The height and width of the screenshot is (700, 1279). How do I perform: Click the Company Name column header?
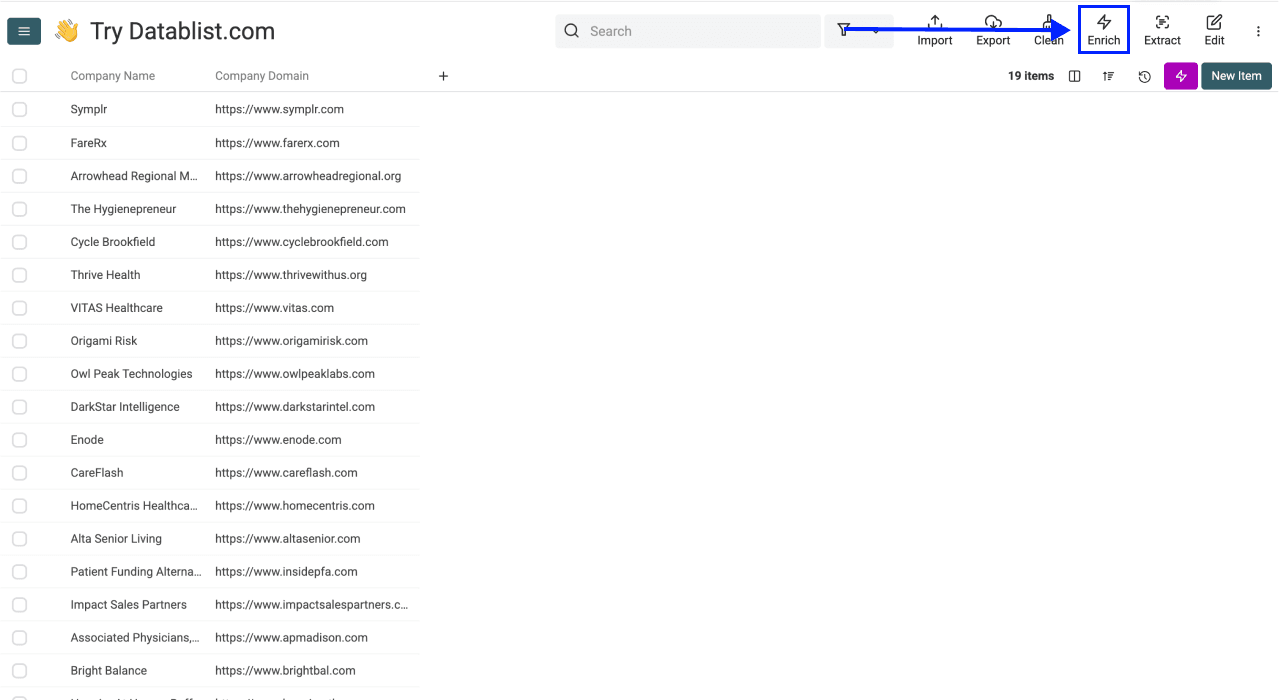(112, 76)
